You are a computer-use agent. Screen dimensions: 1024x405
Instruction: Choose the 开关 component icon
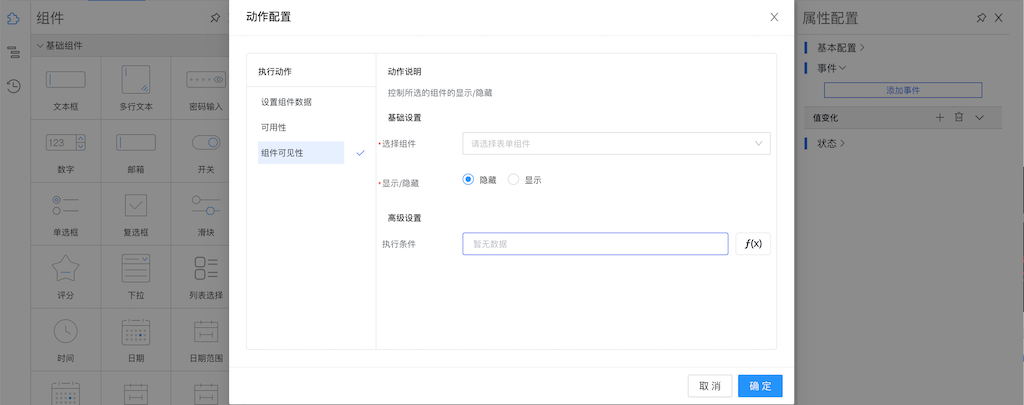206,142
